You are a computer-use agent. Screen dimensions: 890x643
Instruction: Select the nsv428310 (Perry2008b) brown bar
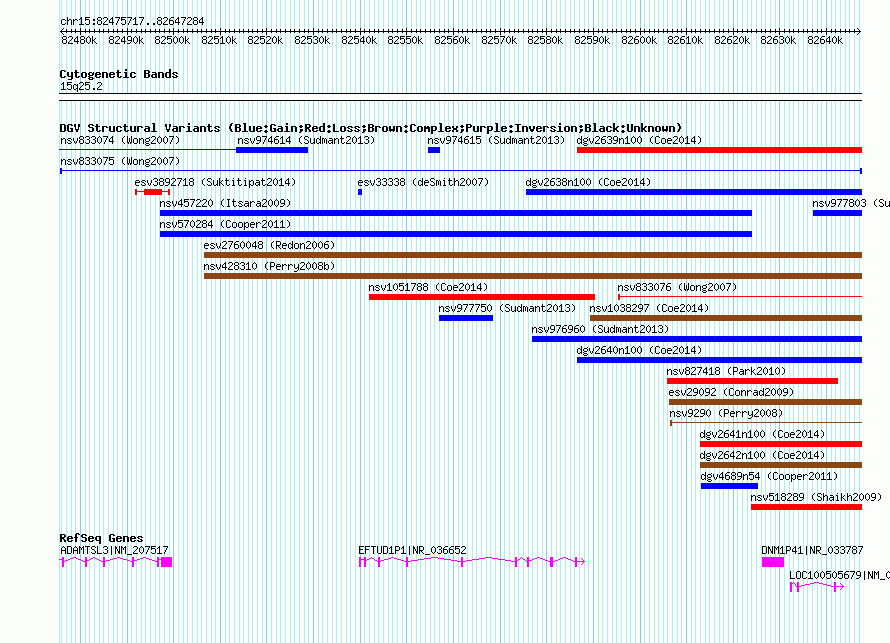tap(533, 276)
